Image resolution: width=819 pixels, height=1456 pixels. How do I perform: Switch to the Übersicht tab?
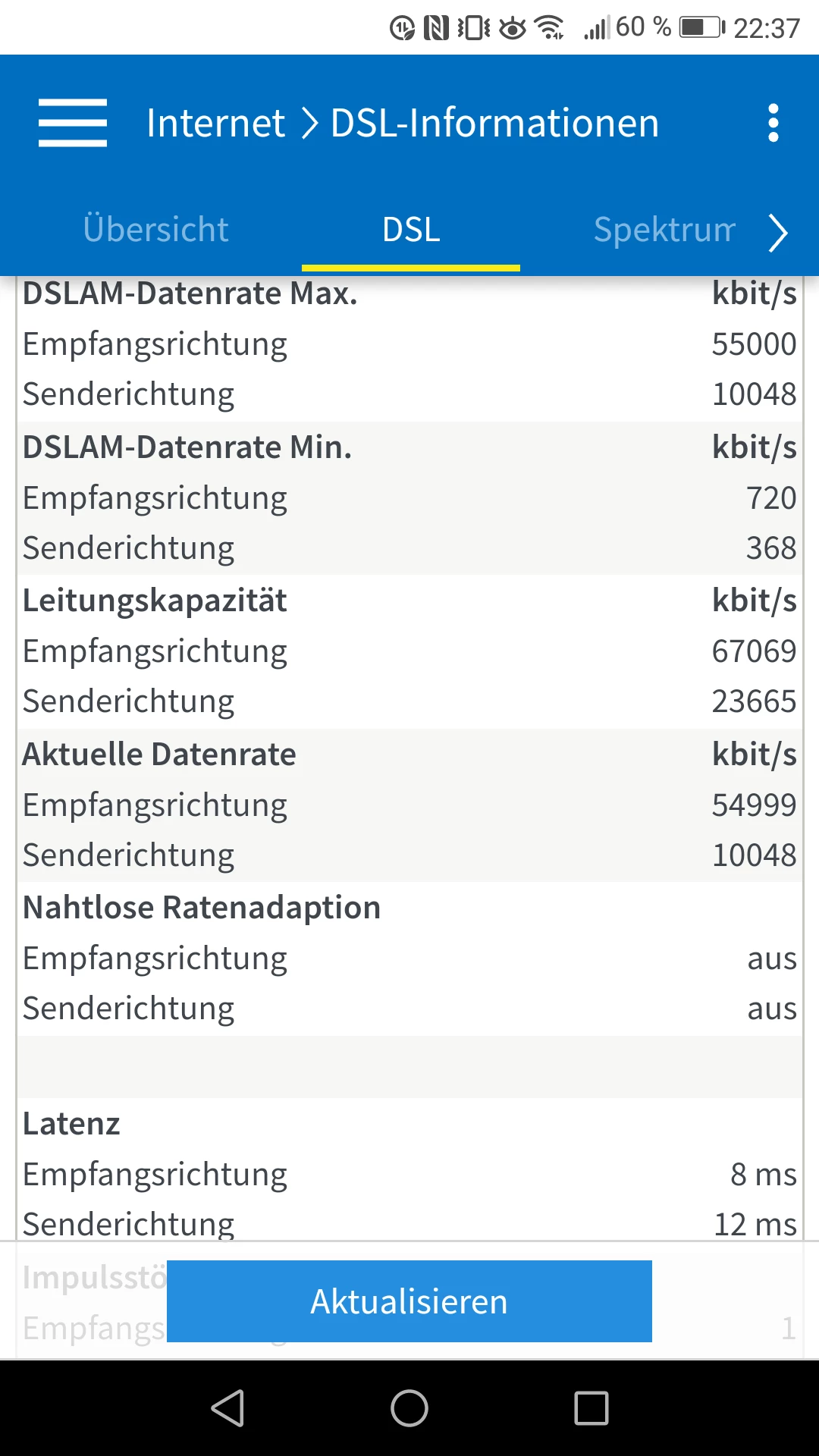point(155,229)
